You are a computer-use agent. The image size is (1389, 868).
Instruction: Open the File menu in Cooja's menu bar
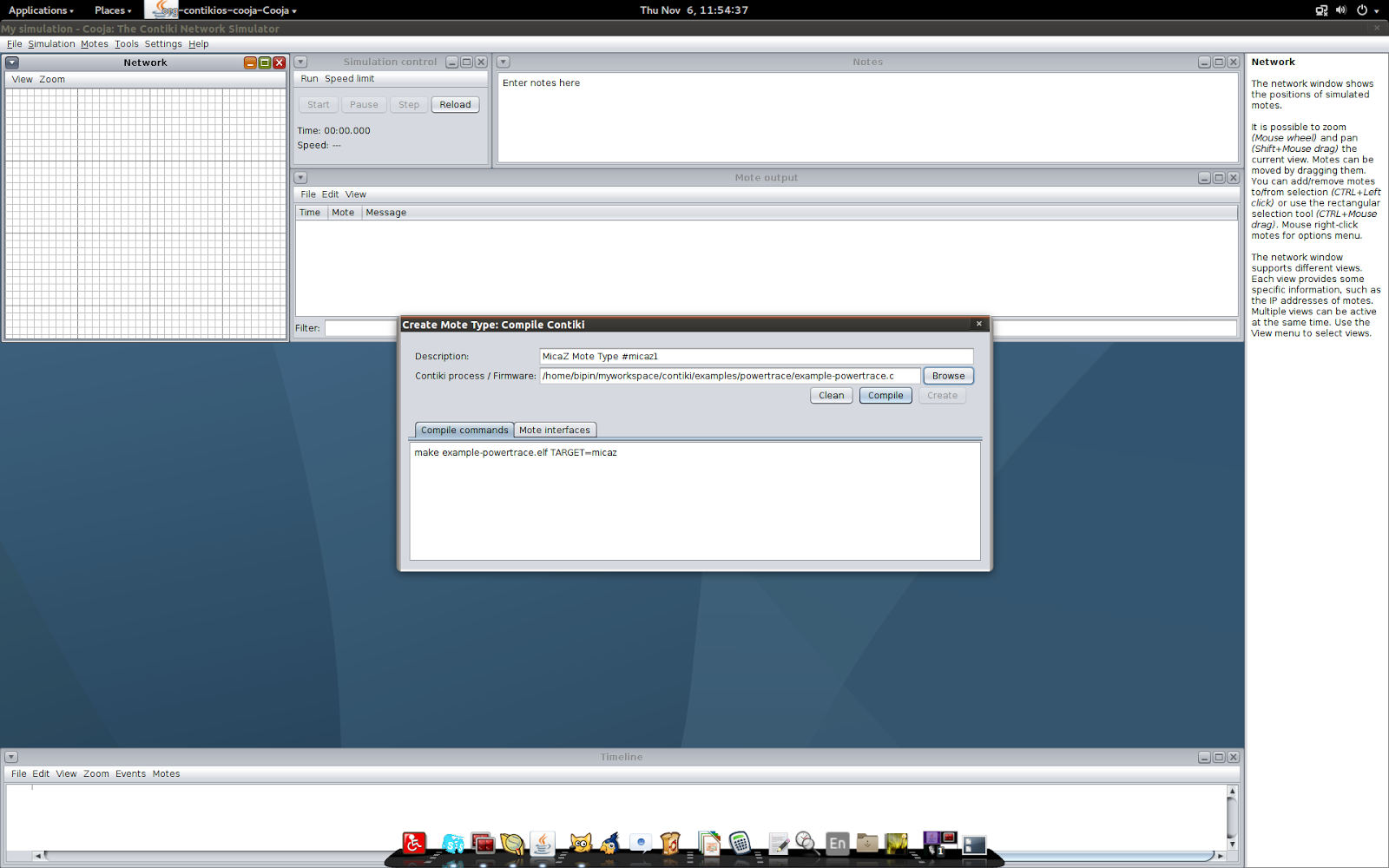tap(15, 44)
